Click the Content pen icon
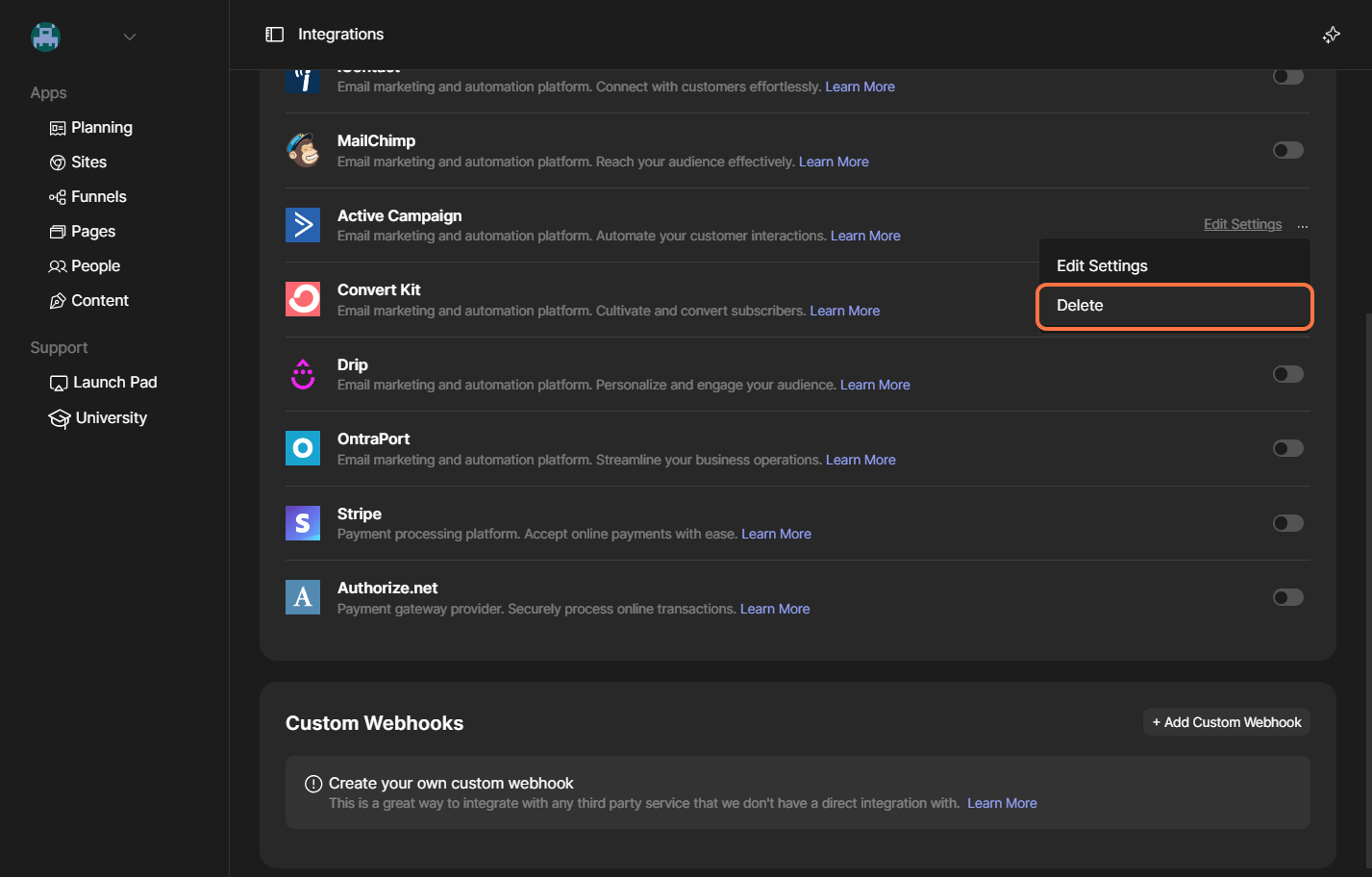 (x=58, y=301)
